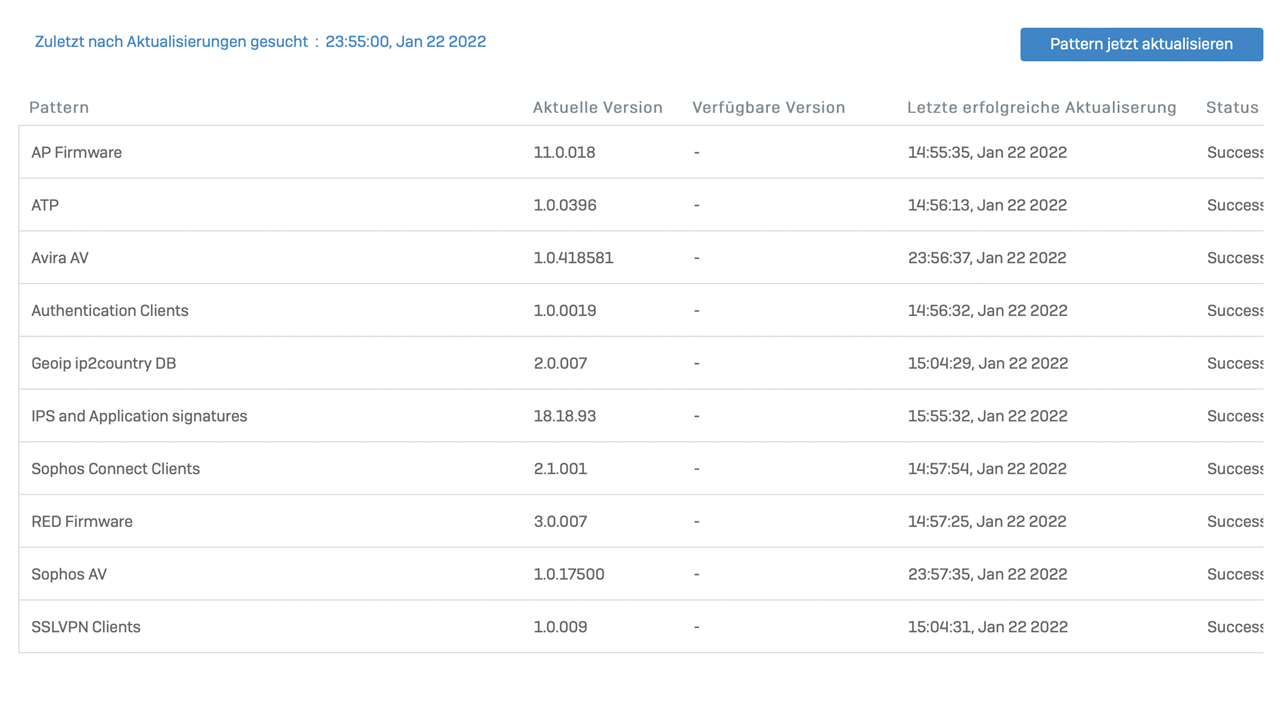Click Authentication Clients update time 14:56:32
The height and width of the screenshot is (707, 1280).
click(988, 311)
